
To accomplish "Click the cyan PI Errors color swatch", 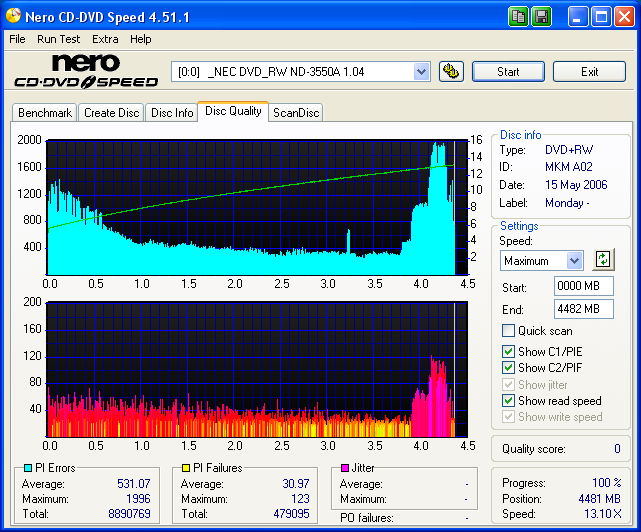I will coord(26,468).
